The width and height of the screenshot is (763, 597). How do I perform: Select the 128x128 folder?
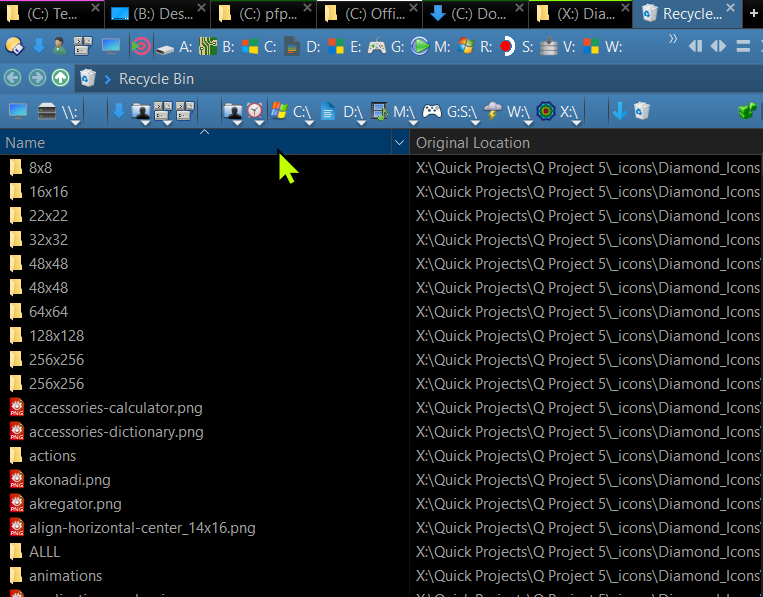[56, 336]
